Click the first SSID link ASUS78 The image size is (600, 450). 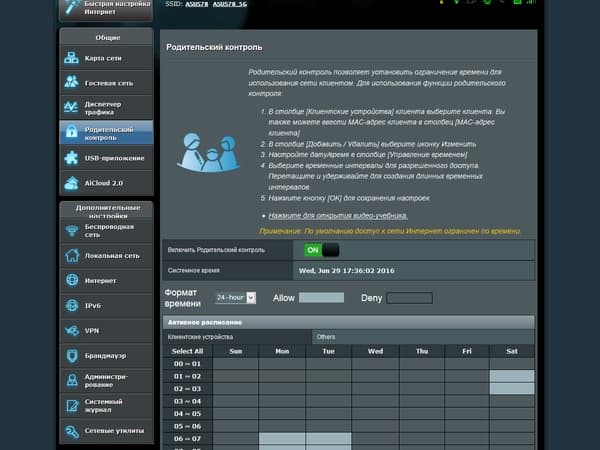tap(197, 4)
